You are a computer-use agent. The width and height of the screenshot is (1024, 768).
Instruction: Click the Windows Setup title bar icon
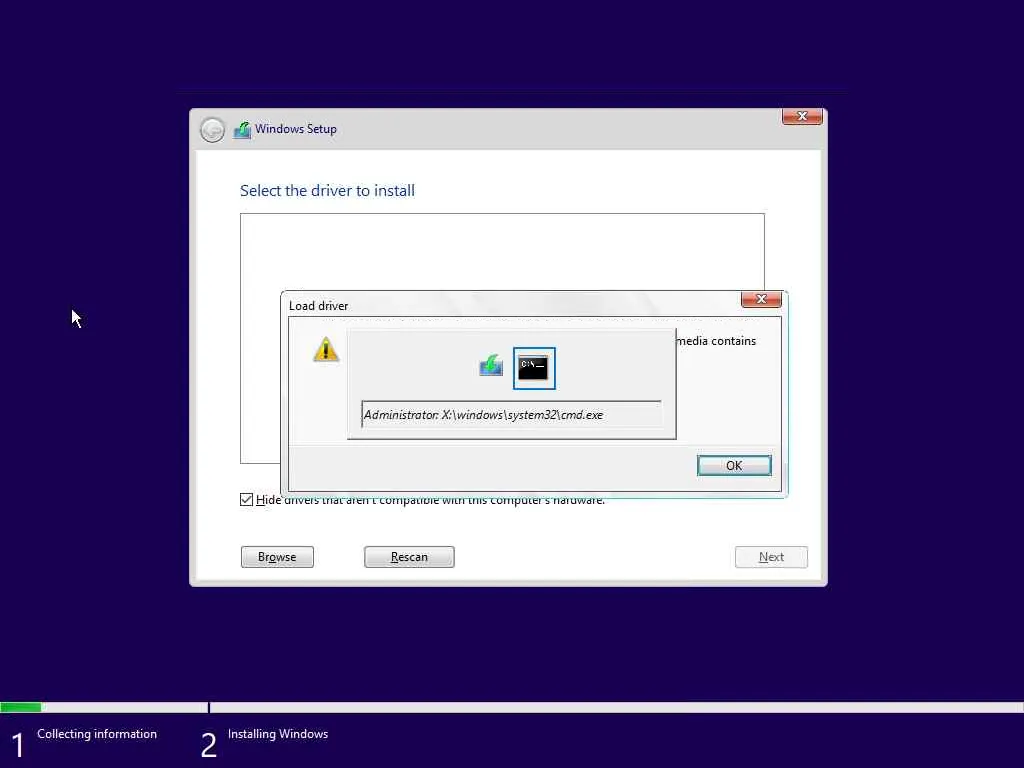tap(242, 130)
